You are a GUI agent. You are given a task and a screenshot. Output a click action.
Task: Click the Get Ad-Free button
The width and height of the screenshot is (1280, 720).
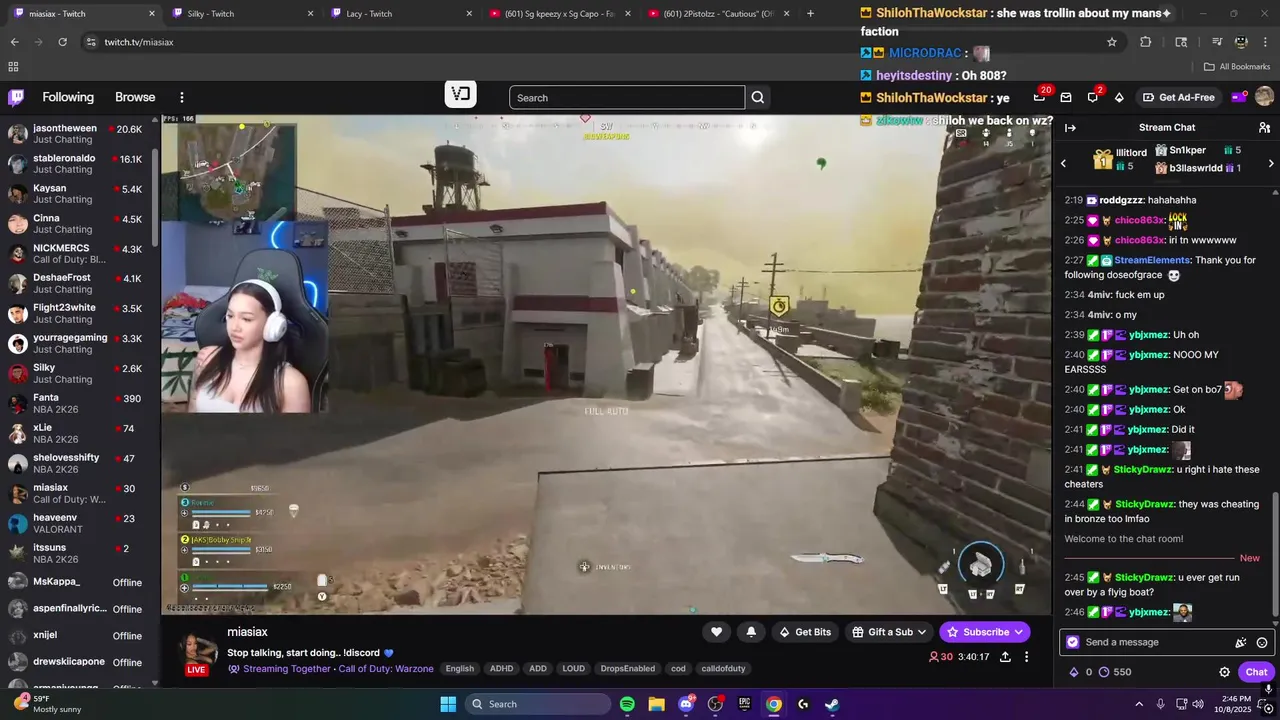coord(1179,97)
